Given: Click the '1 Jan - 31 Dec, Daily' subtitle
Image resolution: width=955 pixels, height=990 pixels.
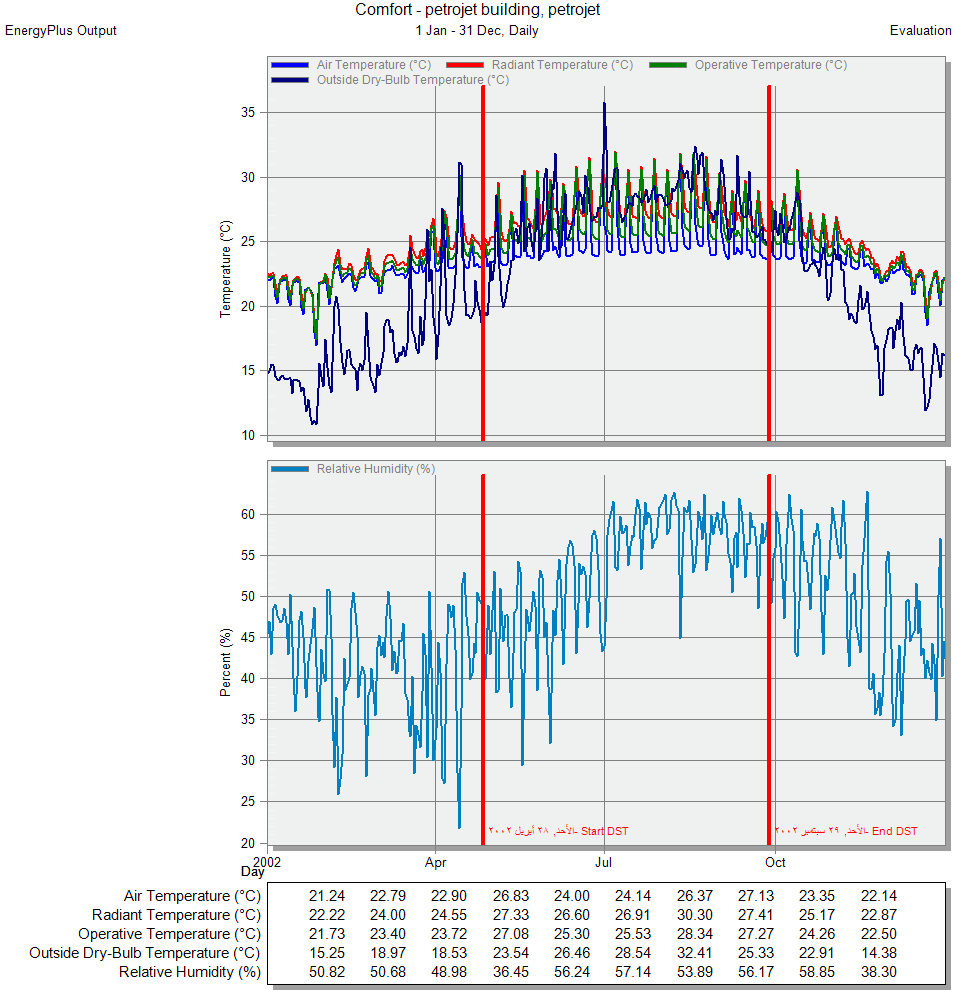Looking at the screenshot, I should pos(477,31).
